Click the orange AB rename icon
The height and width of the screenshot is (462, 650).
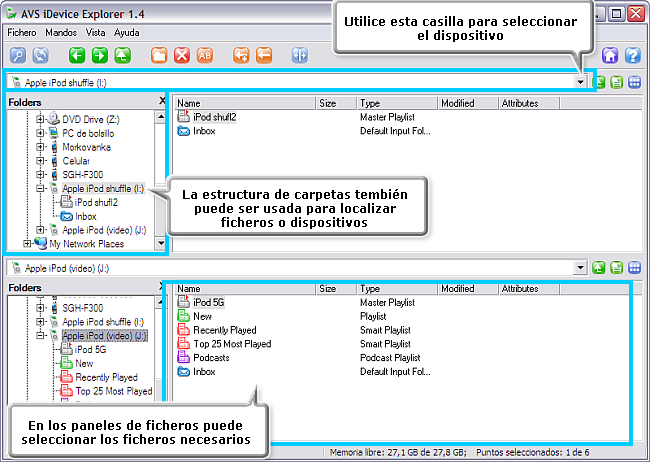click(205, 55)
